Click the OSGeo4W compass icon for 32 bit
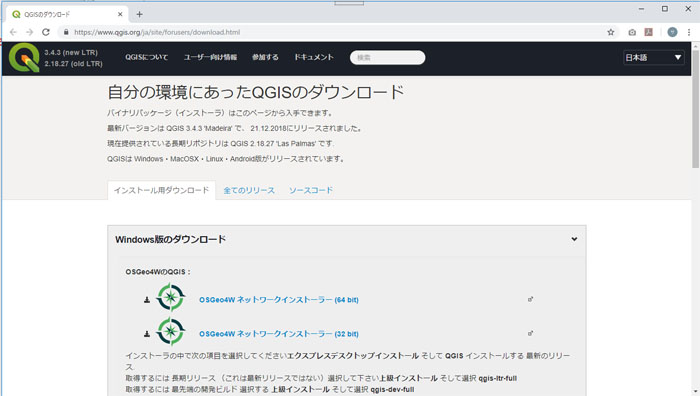700x396 pixels. (x=170, y=331)
